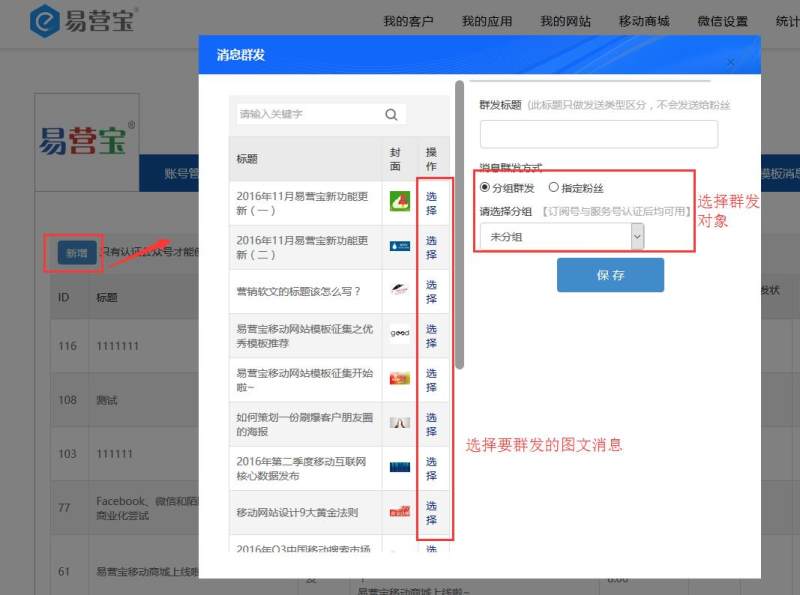Image resolution: width=800 pixels, height=595 pixels.
Task: Click cover thumbnail of 2016年11月易营宝新功能更新(一)
Action: (x=400, y=200)
